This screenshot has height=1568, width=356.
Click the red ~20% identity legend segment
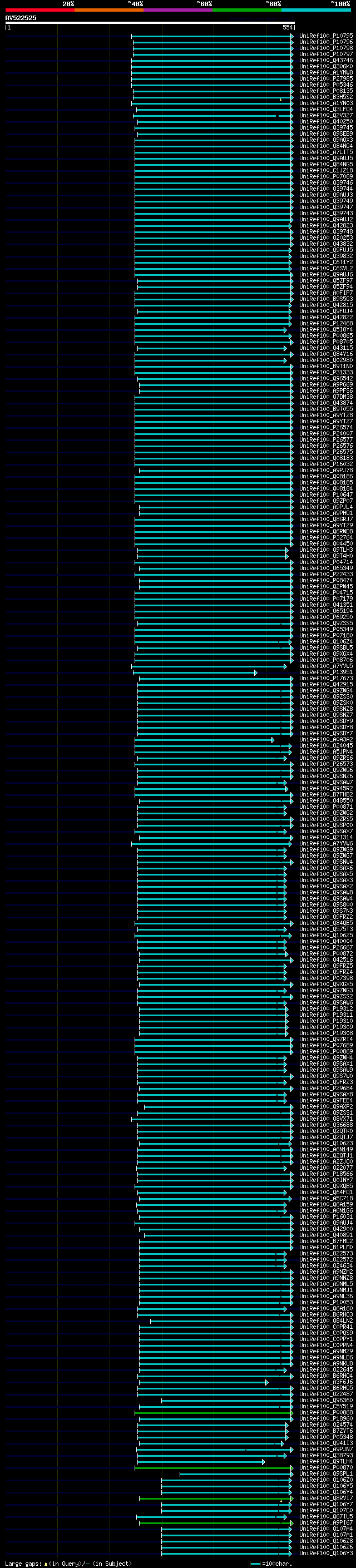pos(39,10)
